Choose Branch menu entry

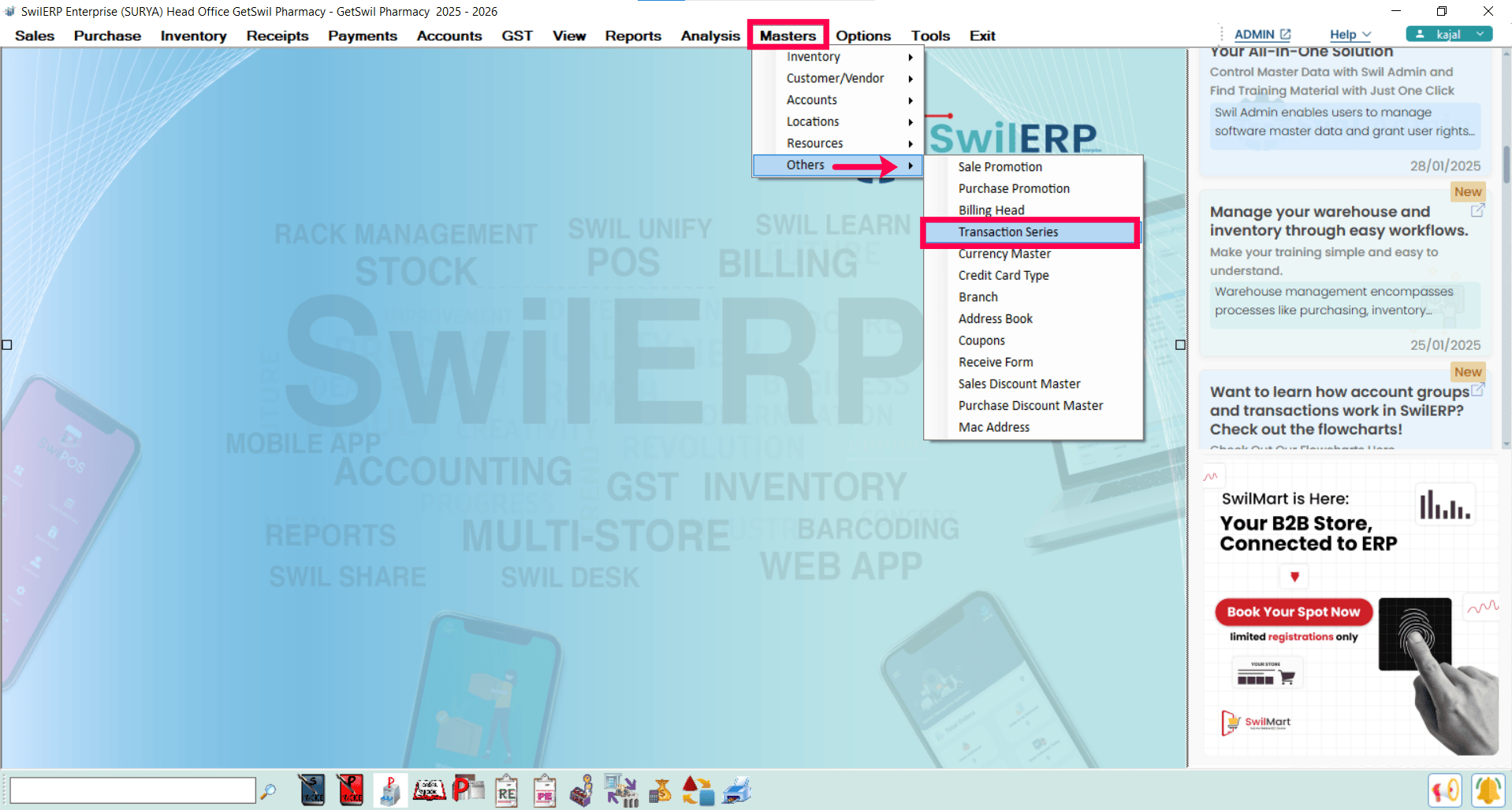(1033, 297)
